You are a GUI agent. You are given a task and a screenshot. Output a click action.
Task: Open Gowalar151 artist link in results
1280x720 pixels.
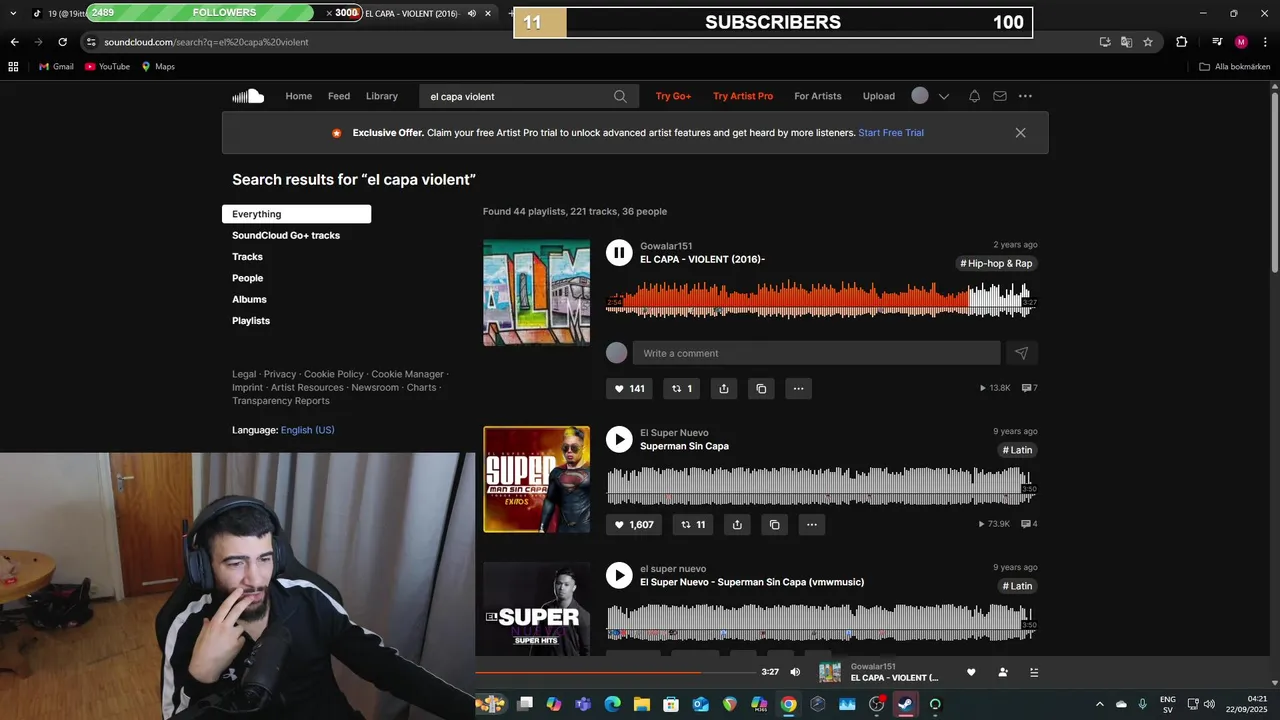[666, 246]
